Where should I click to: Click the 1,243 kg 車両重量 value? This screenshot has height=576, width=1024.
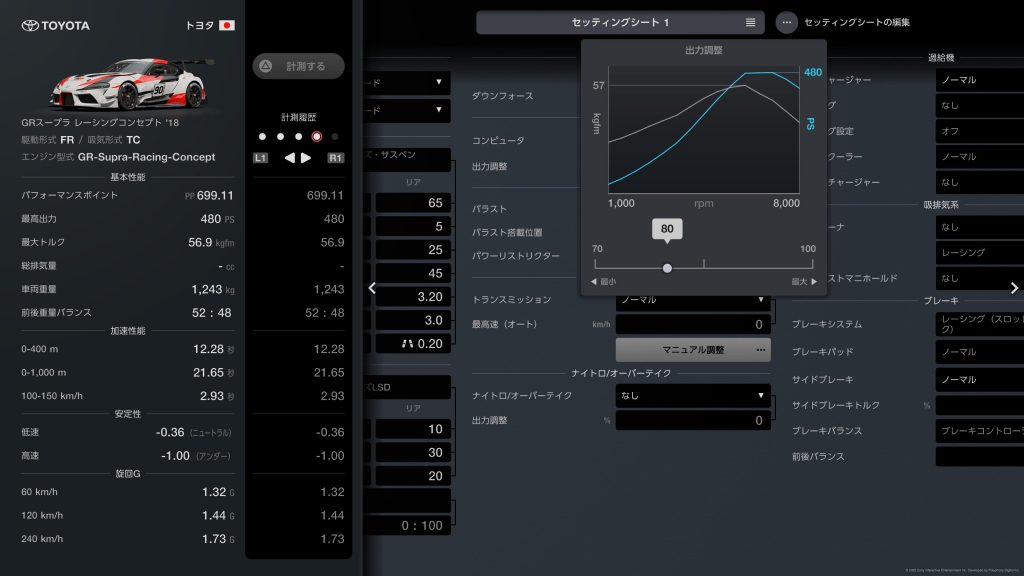point(213,289)
